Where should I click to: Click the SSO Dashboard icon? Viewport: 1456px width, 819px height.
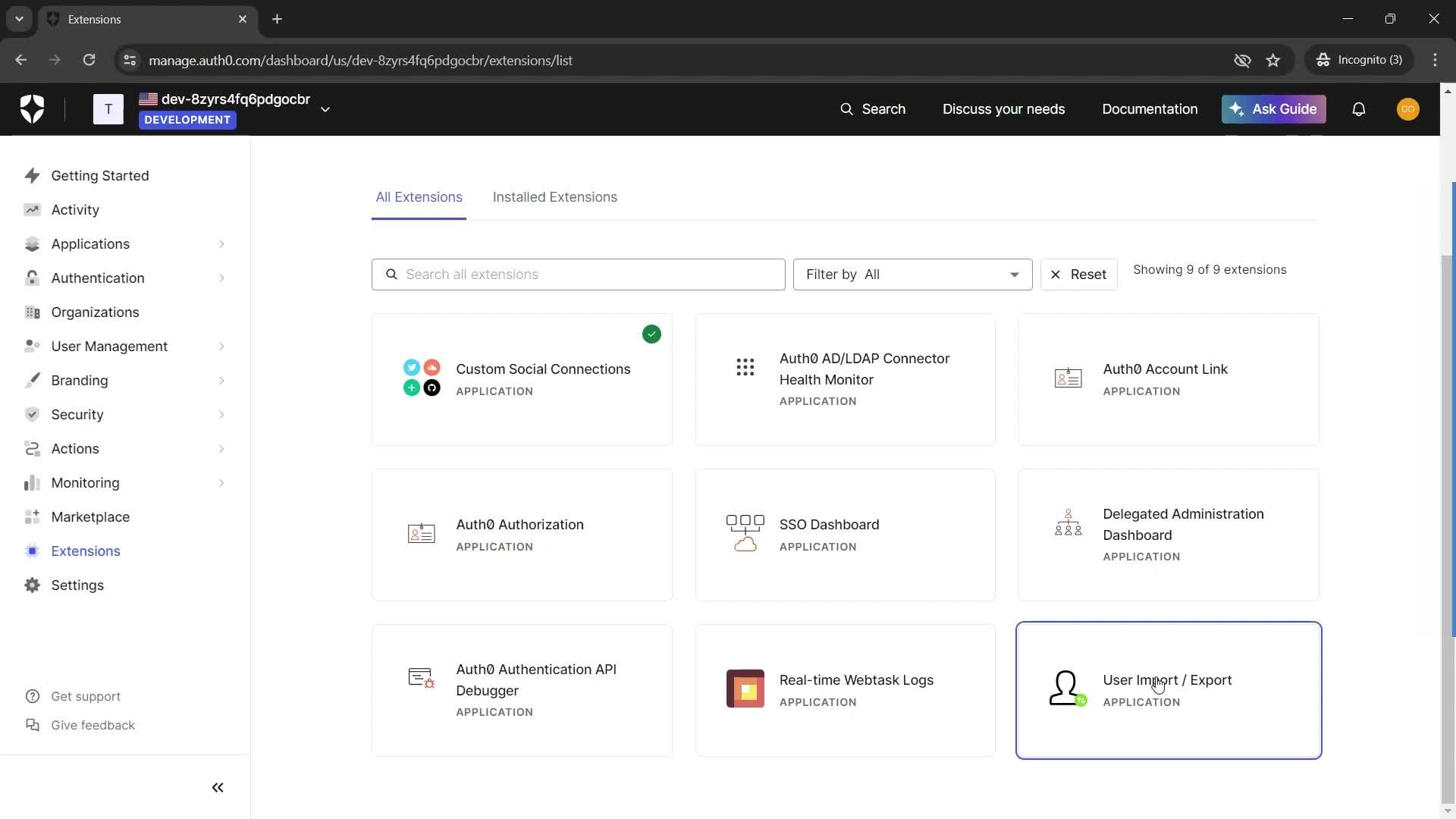[x=745, y=533]
